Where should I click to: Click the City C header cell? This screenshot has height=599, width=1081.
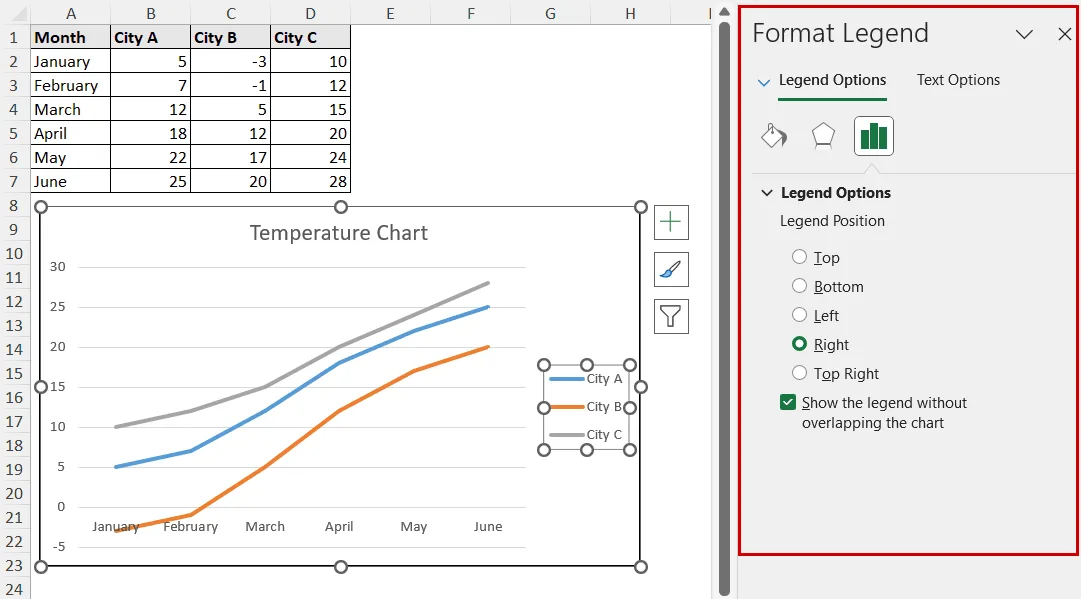tap(310, 37)
